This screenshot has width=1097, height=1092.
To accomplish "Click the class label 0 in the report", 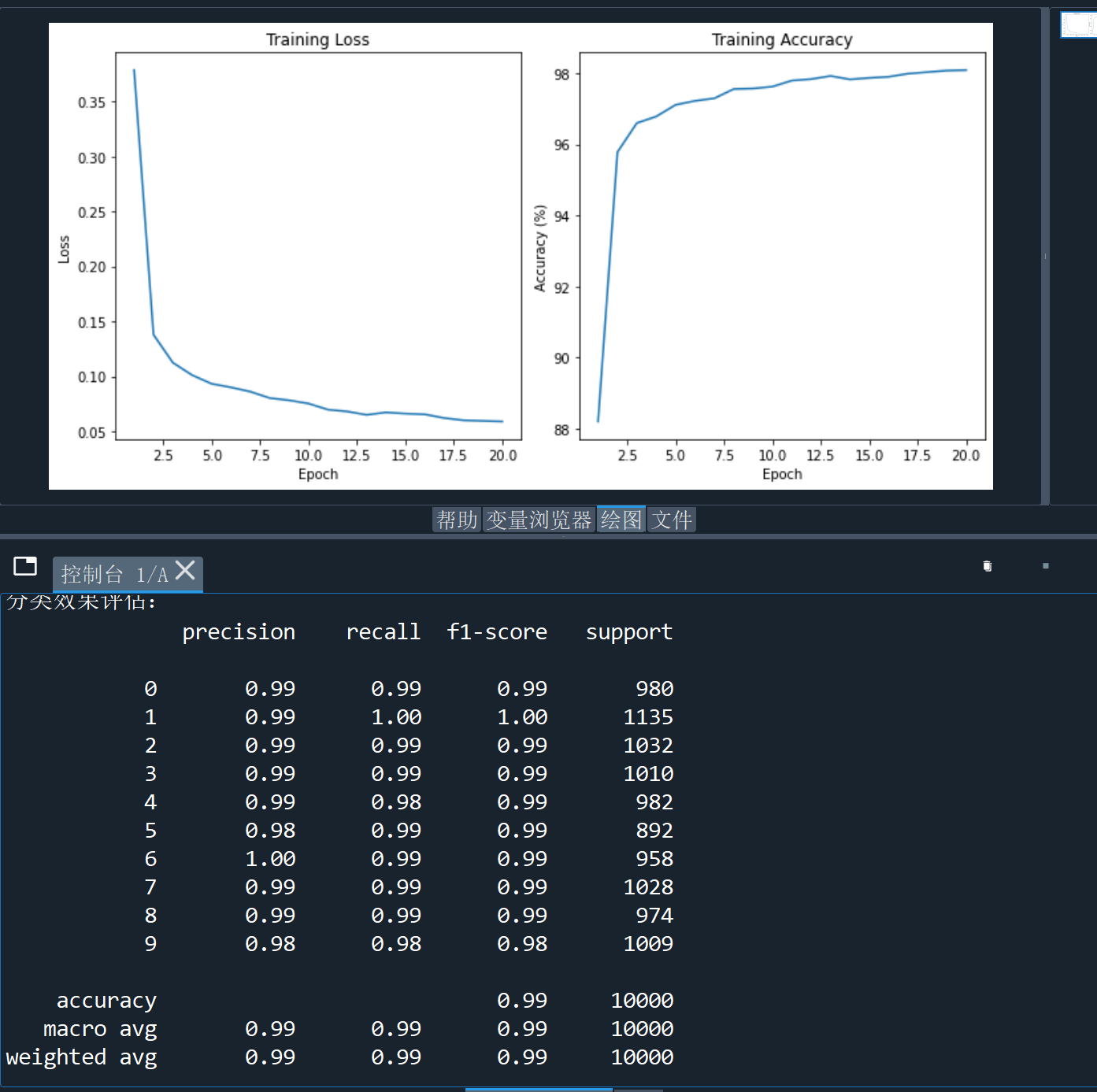I will 150,689.
